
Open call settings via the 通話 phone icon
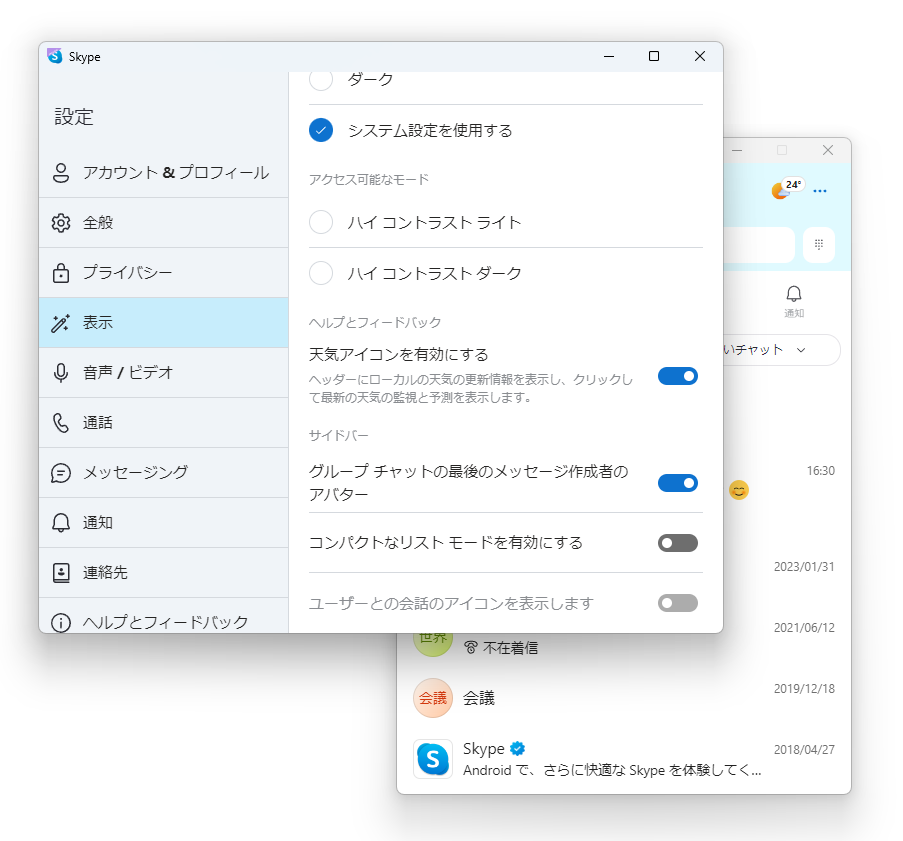[x=59, y=422]
